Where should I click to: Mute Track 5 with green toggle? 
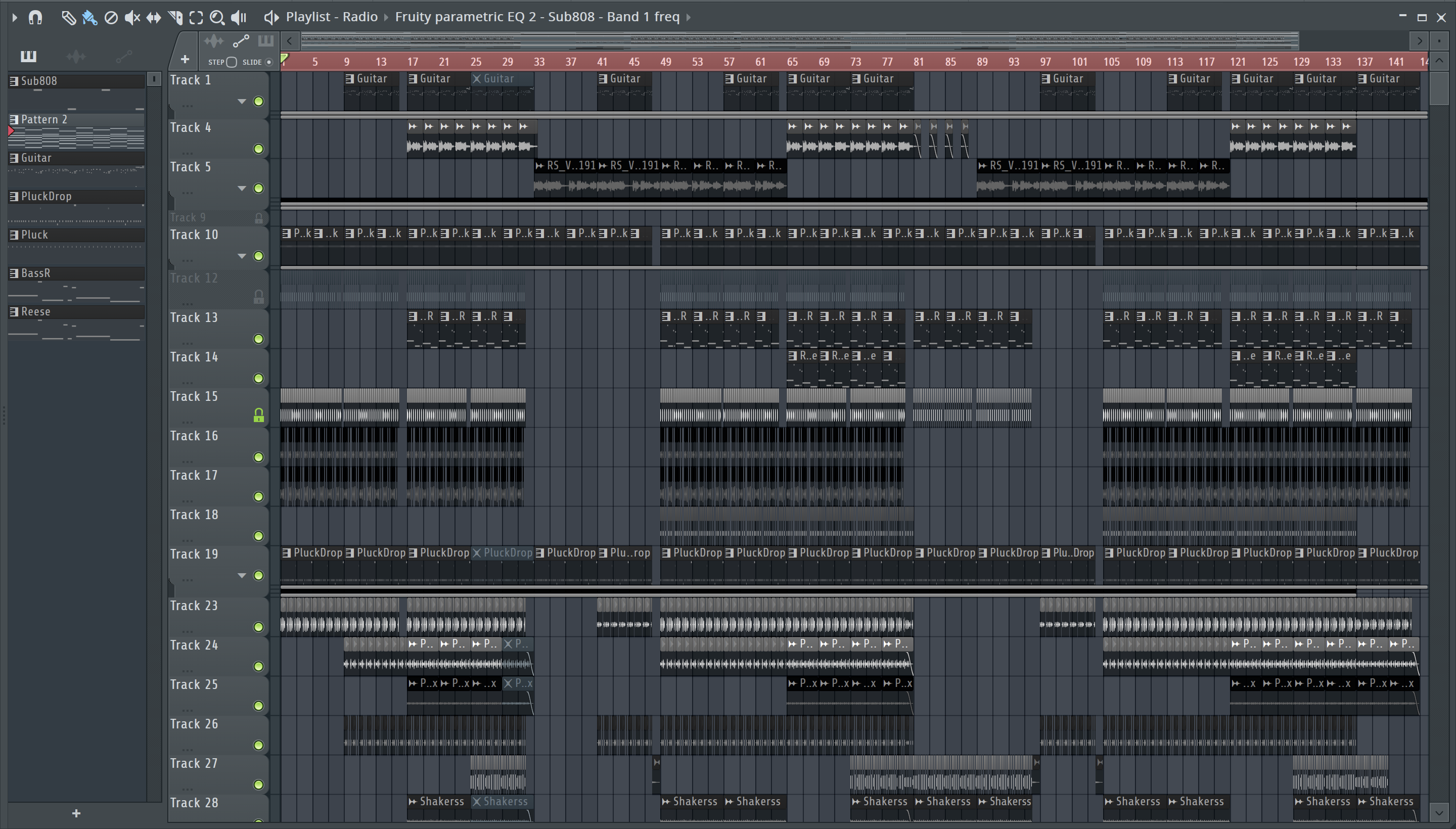click(x=258, y=188)
